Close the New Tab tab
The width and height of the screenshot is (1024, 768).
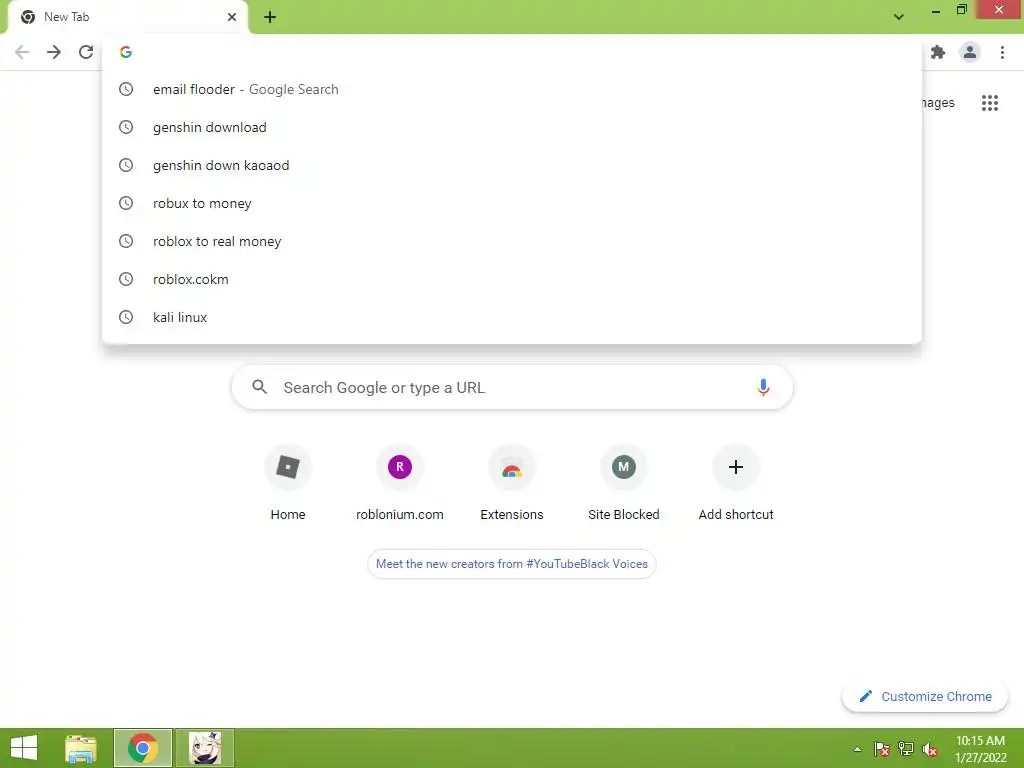(x=232, y=17)
